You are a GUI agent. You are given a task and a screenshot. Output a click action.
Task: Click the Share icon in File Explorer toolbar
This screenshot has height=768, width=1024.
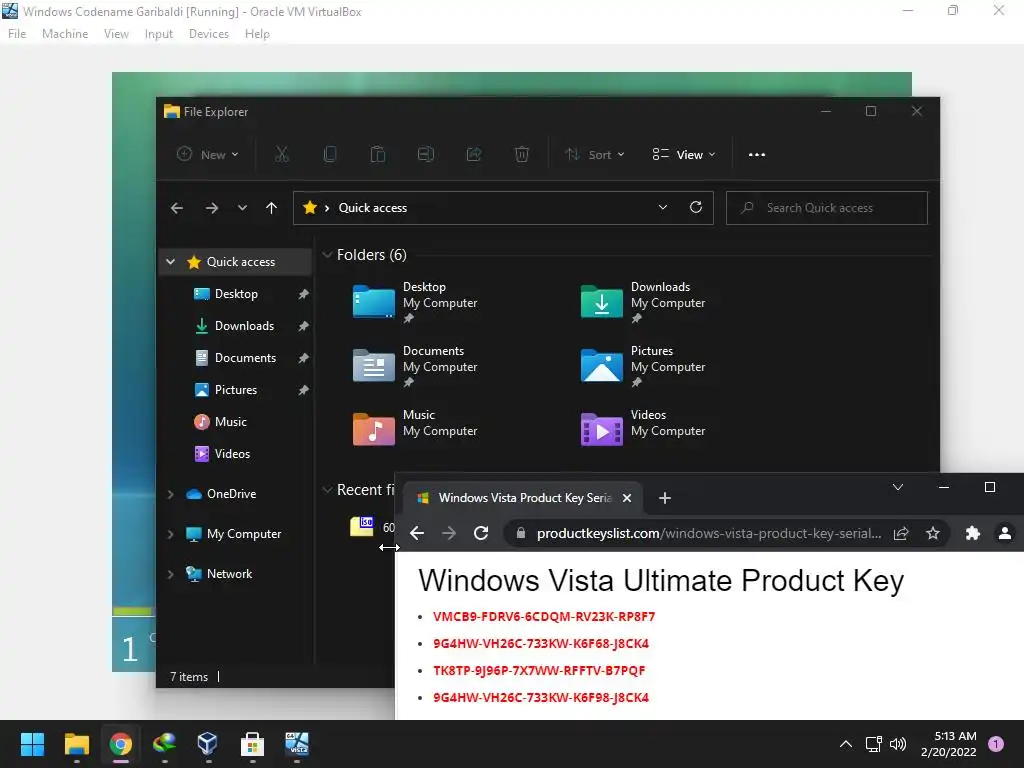point(474,155)
